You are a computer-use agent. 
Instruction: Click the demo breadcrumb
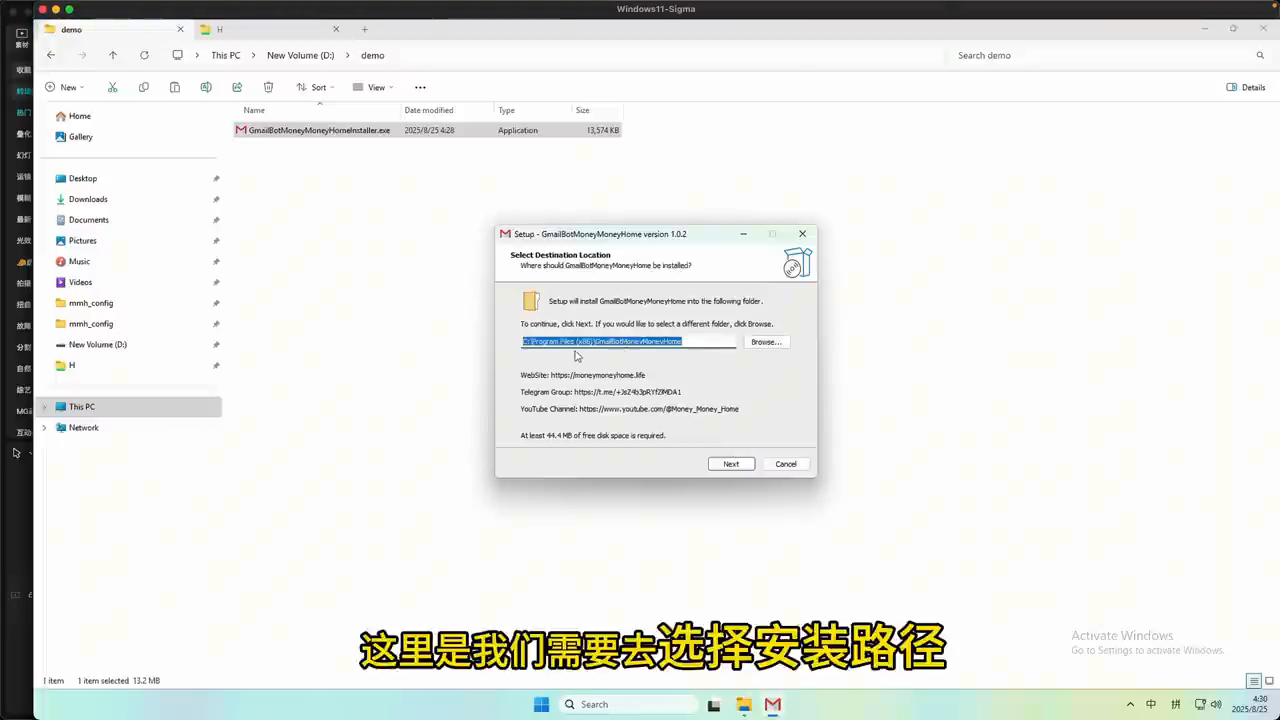click(373, 55)
